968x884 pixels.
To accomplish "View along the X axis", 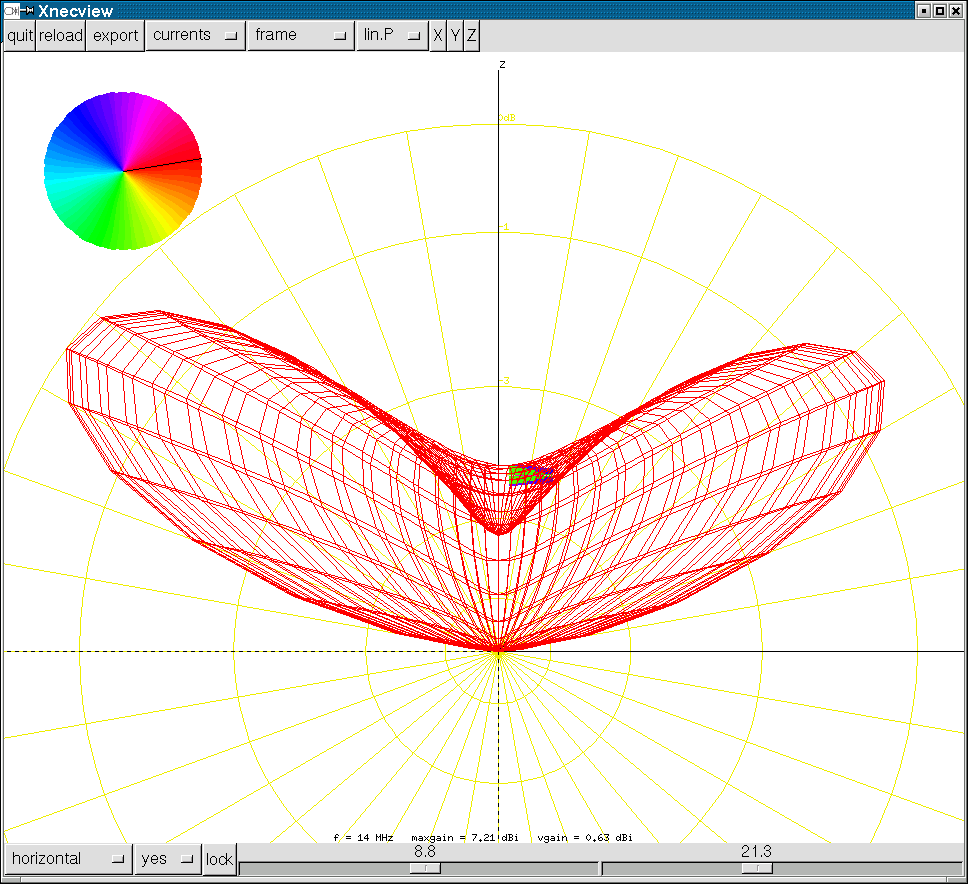I will click(x=438, y=35).
